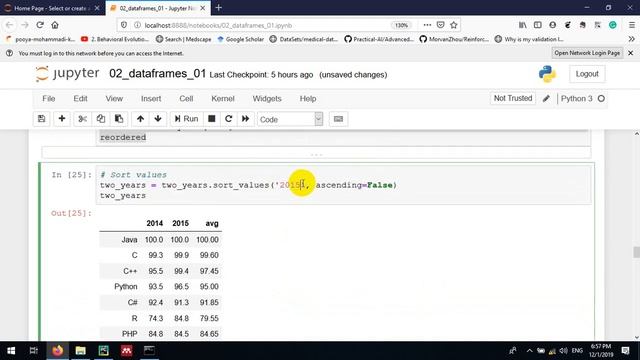
Task: Expand collapsed output ellipsis above cell 25
Action: click(316, 154)
